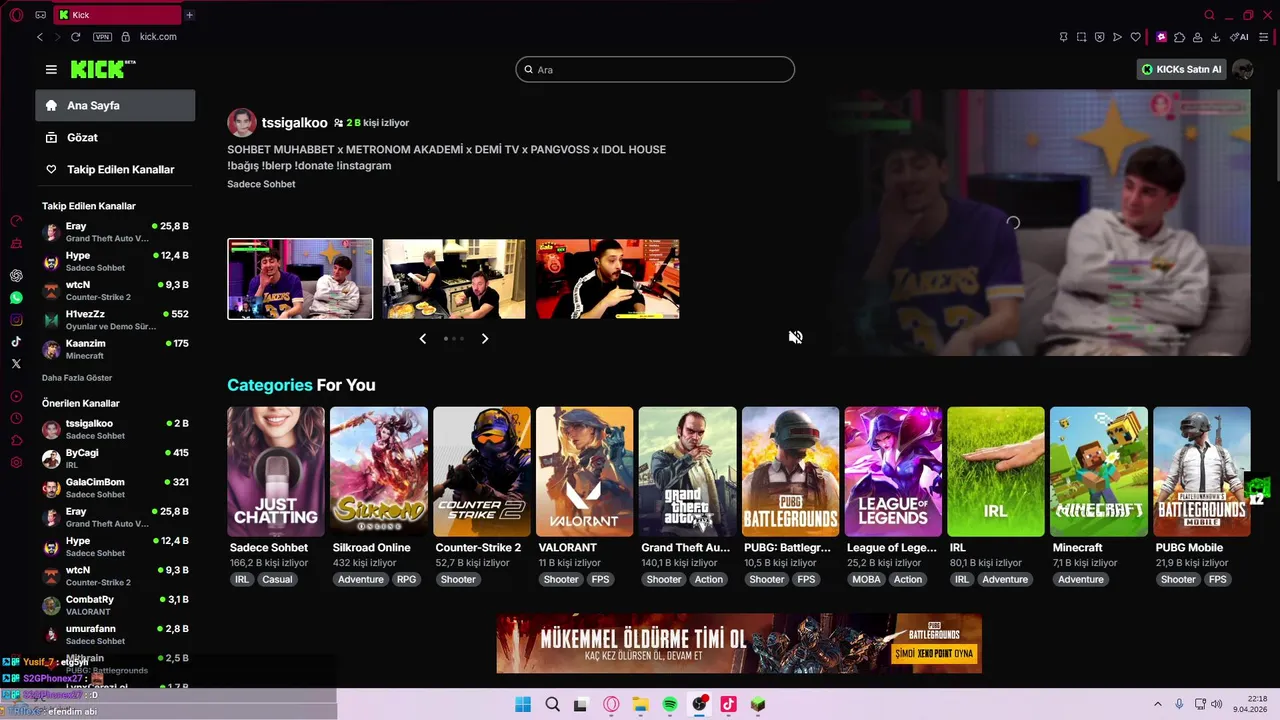
Task: Select the first stream thumbnail in carousel
Action: coord(300,279)
